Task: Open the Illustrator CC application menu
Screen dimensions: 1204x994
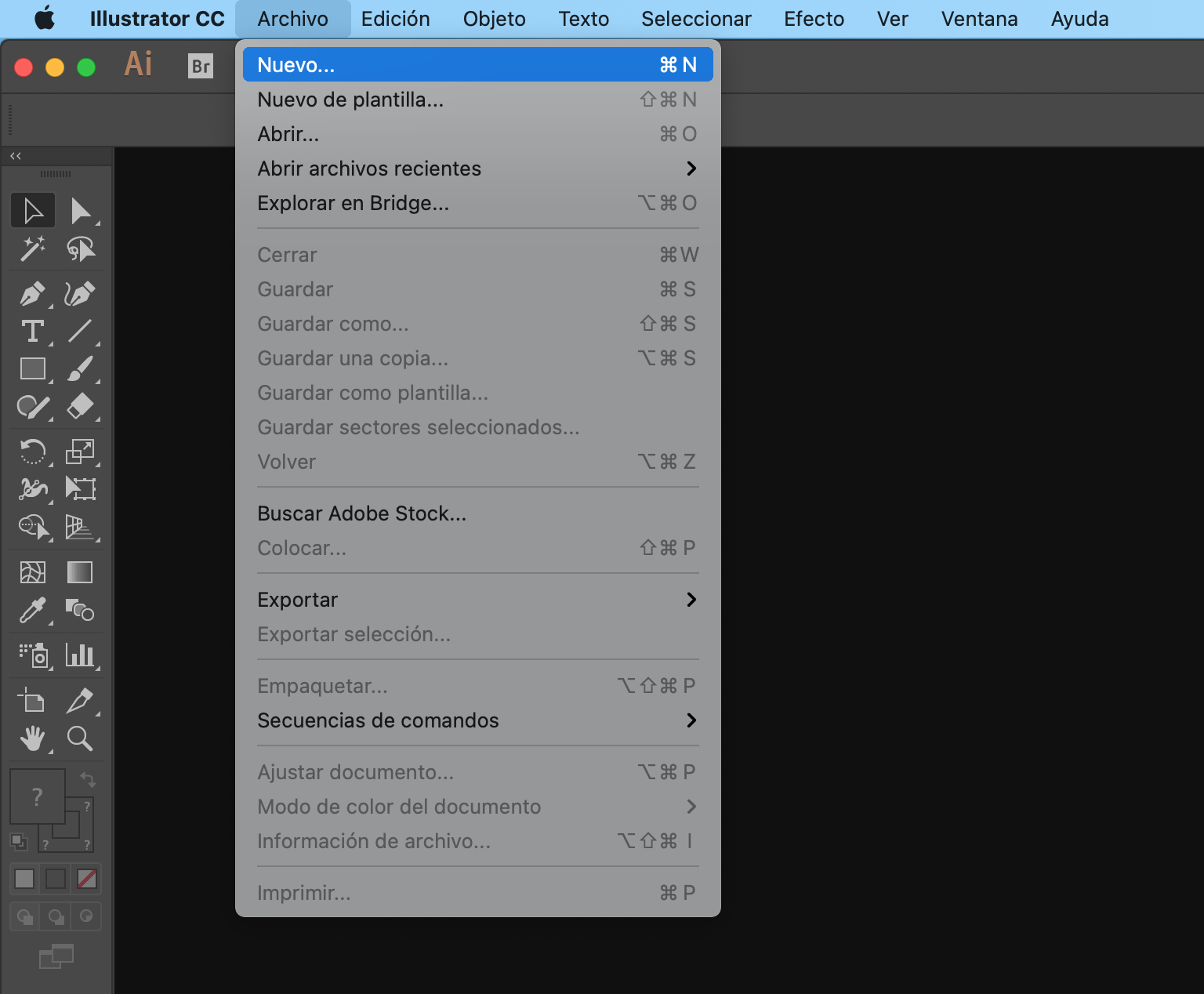Action: (158, 19)
